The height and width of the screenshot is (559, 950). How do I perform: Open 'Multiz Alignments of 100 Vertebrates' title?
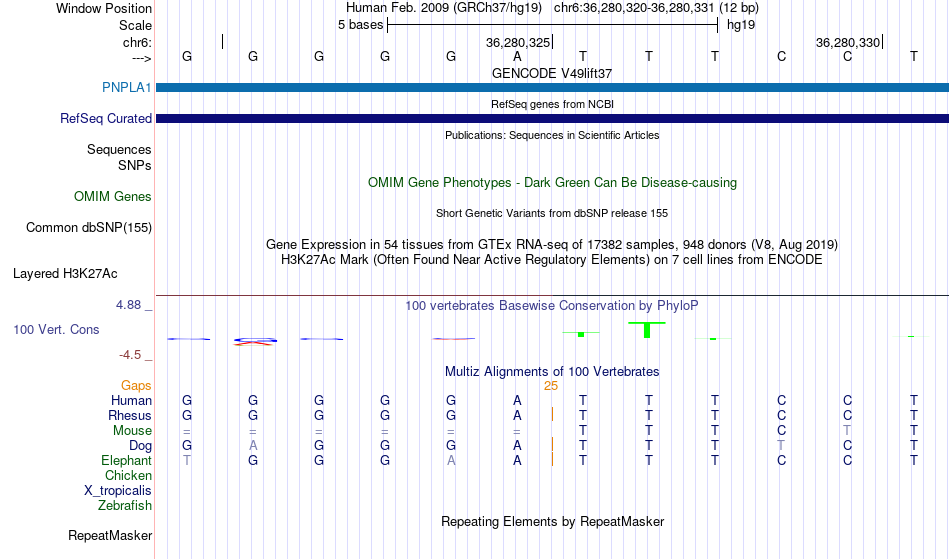[552, 371]
